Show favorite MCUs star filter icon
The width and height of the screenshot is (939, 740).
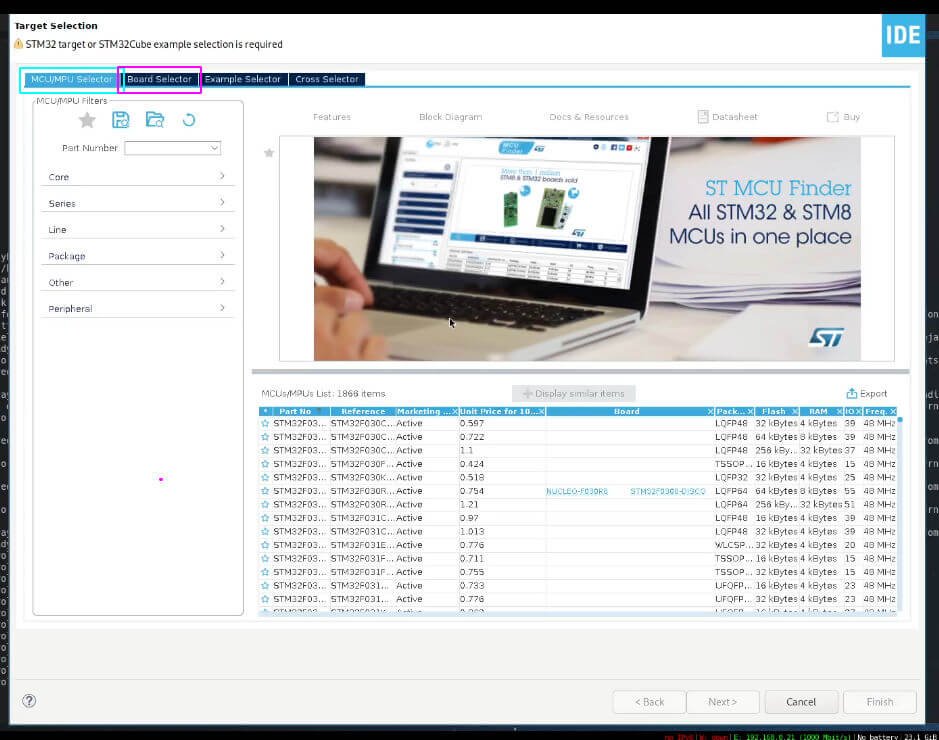coord(87,120)
